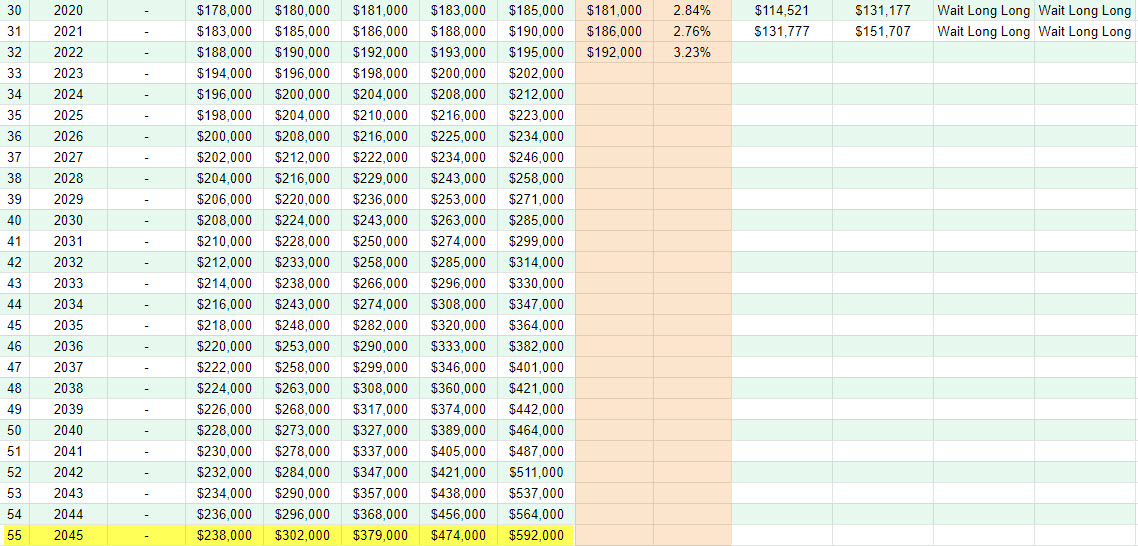
Task: Select $360,000 in the 2038 row
Action: tap(458, 388)
